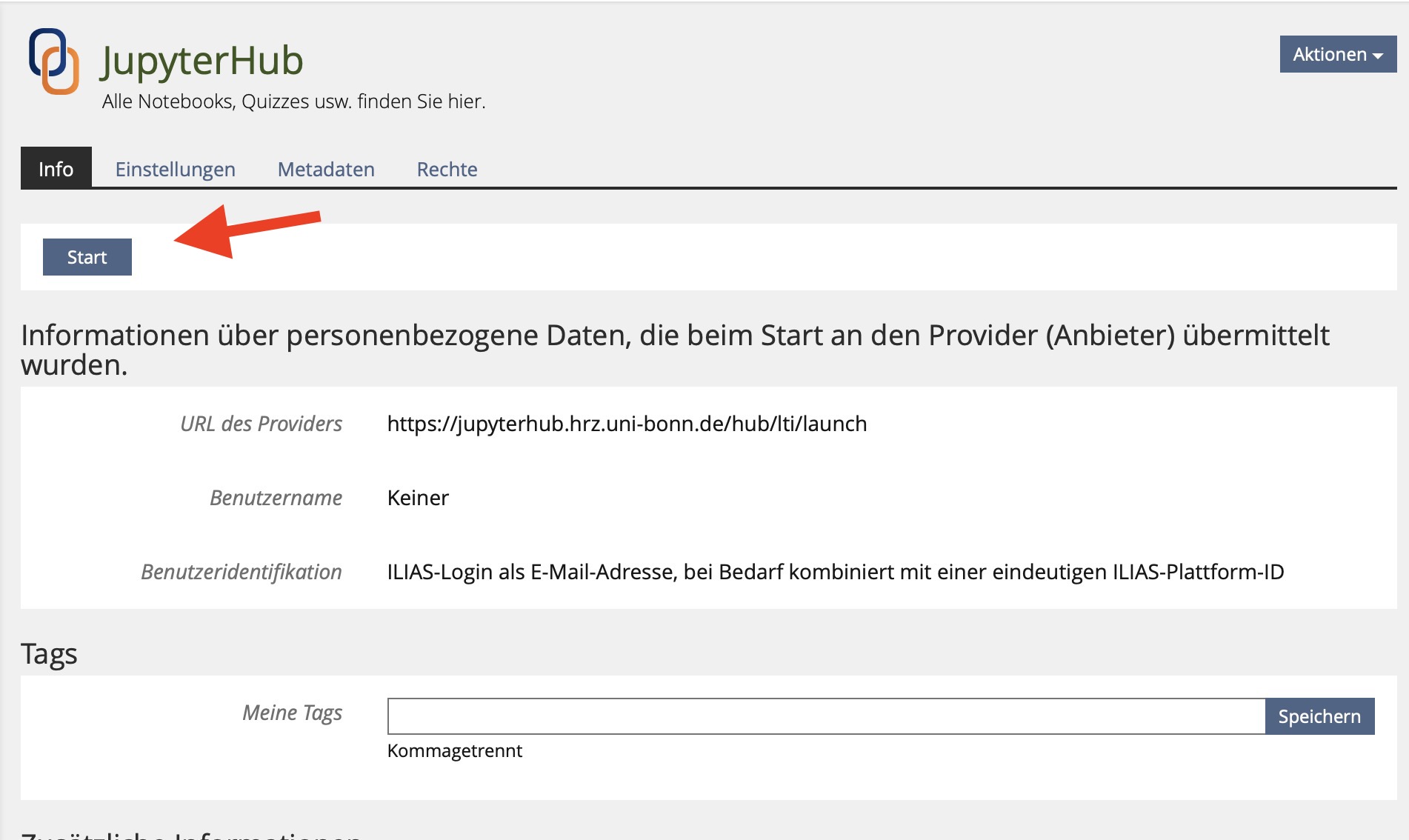1409x840 pixels.
Task: Click the Start button
Action: click(x=87, y=257)
